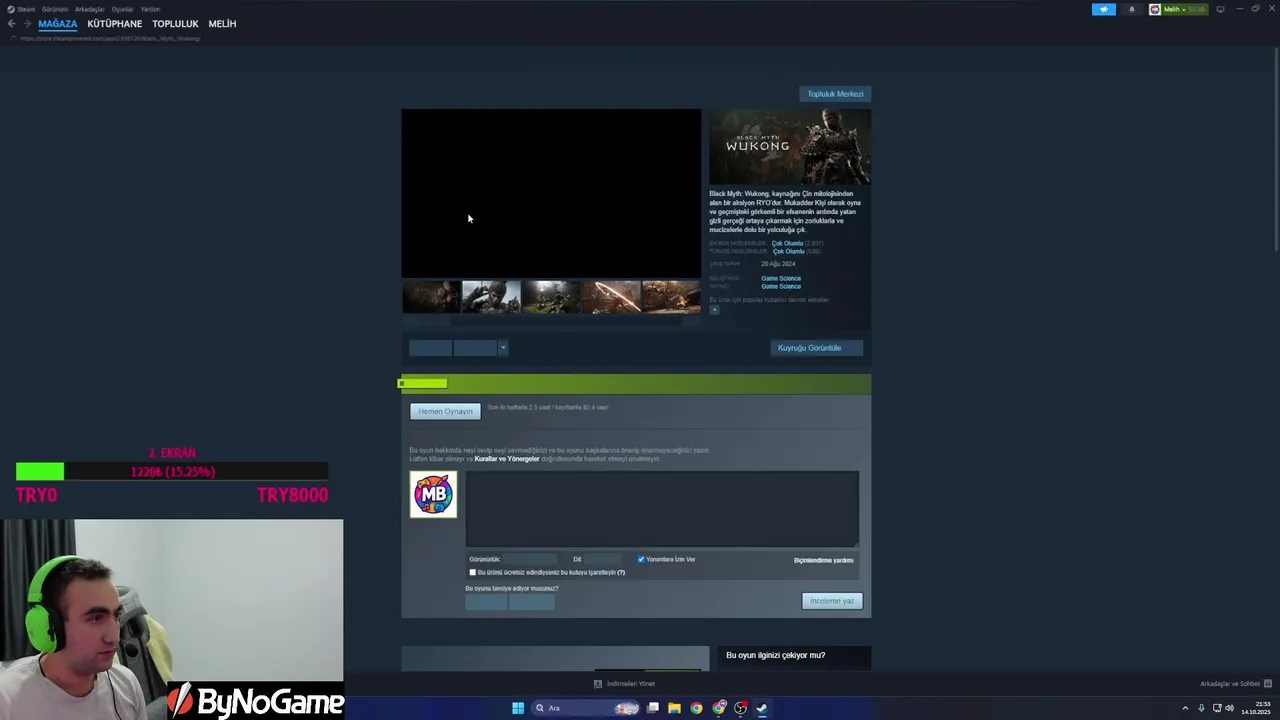Expand the plus button under tags

tap(714, 310)
